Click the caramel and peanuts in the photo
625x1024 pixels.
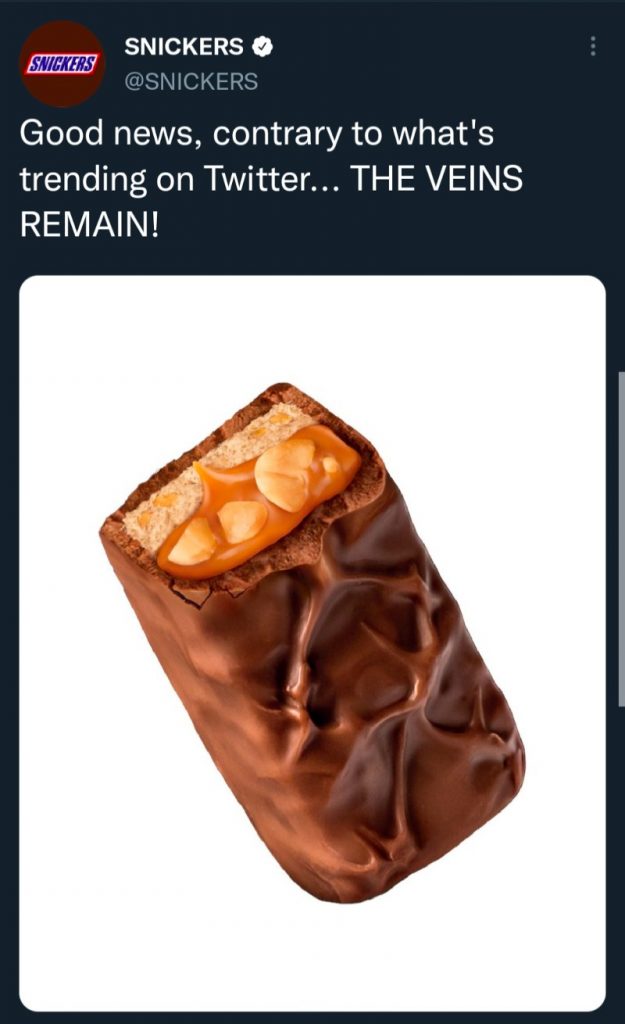coord(259,502)
